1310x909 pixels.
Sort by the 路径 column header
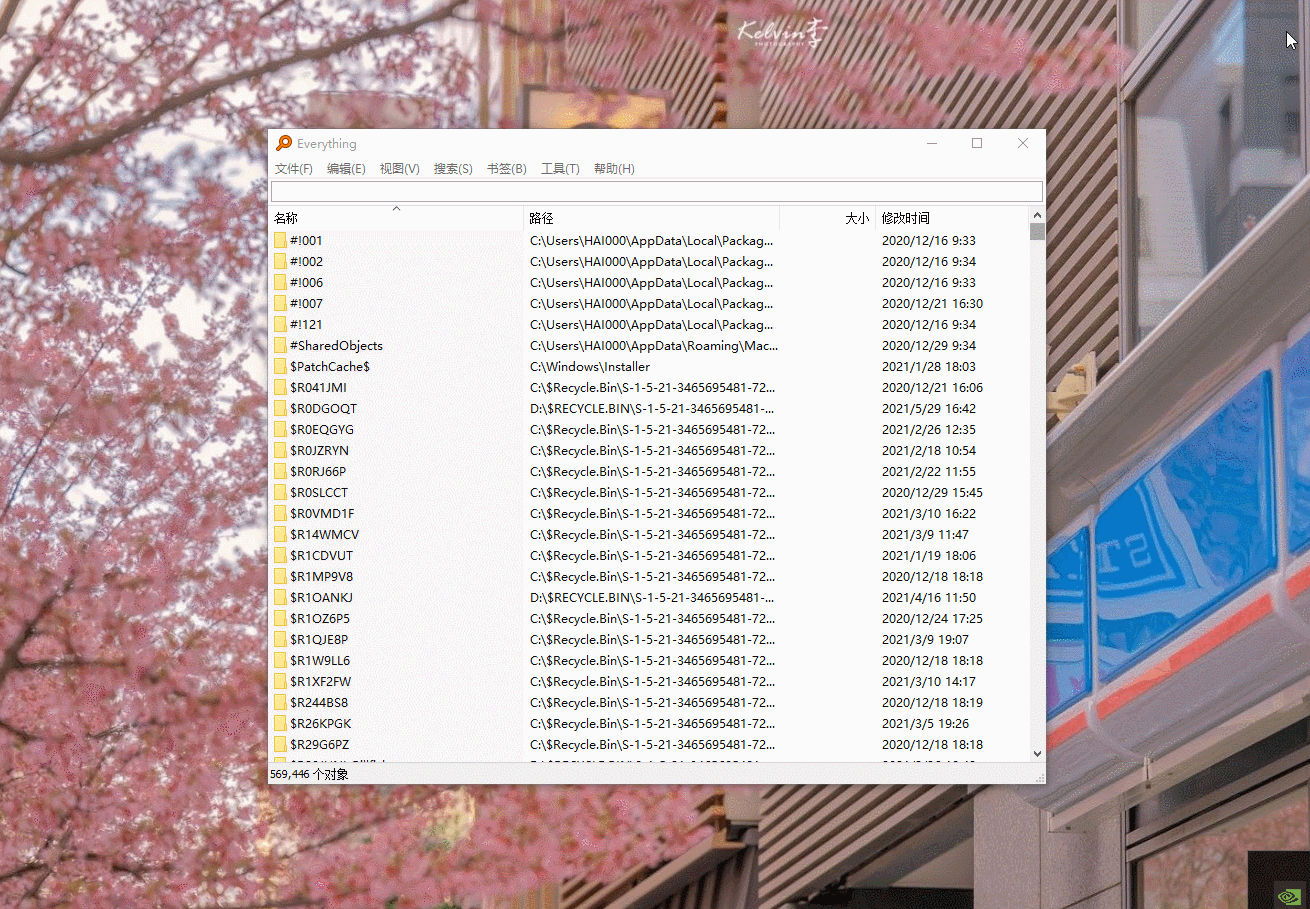point(651,218)
